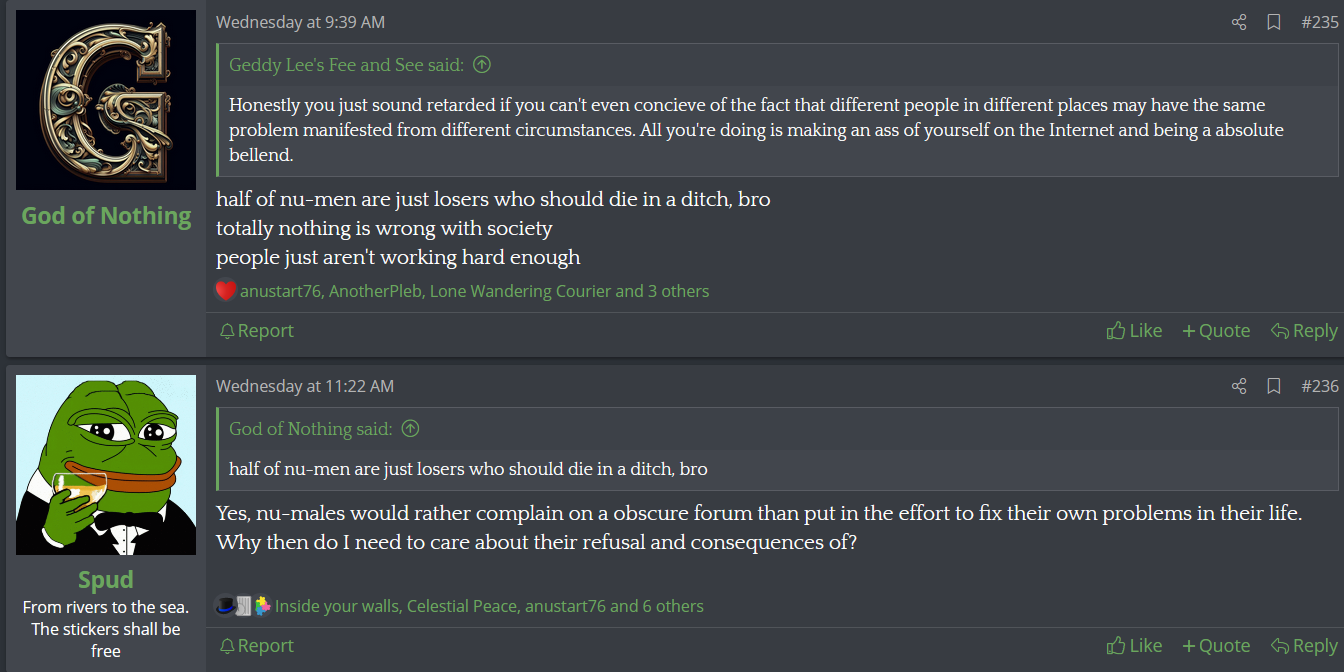The height and width of the screenshot is (672, 1344).
Task: Report Spud's post
Action: 256,646
